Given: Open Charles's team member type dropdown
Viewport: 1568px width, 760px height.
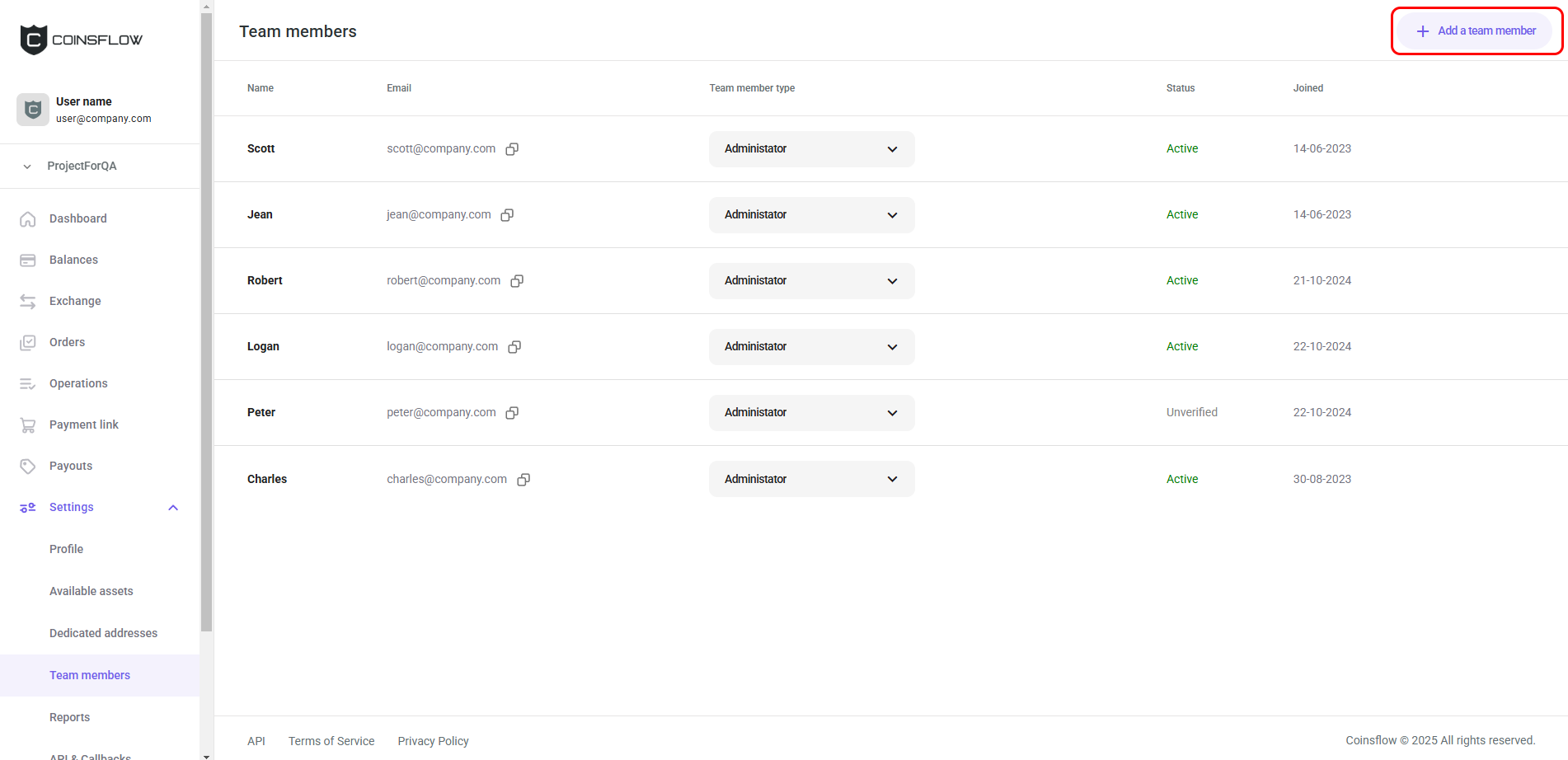Looking at the screenshot, I should pyautogui.click(x=811, y=479).
